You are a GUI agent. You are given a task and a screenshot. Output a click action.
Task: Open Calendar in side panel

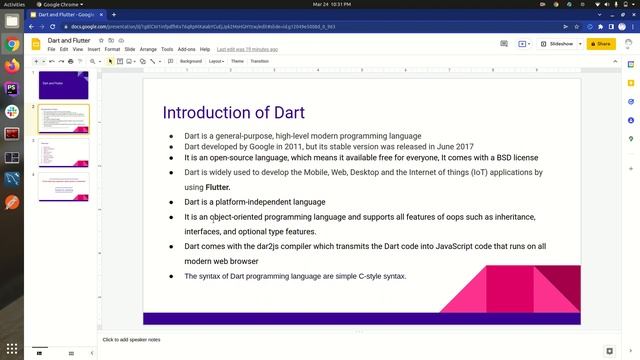click(x=631, y=64)
